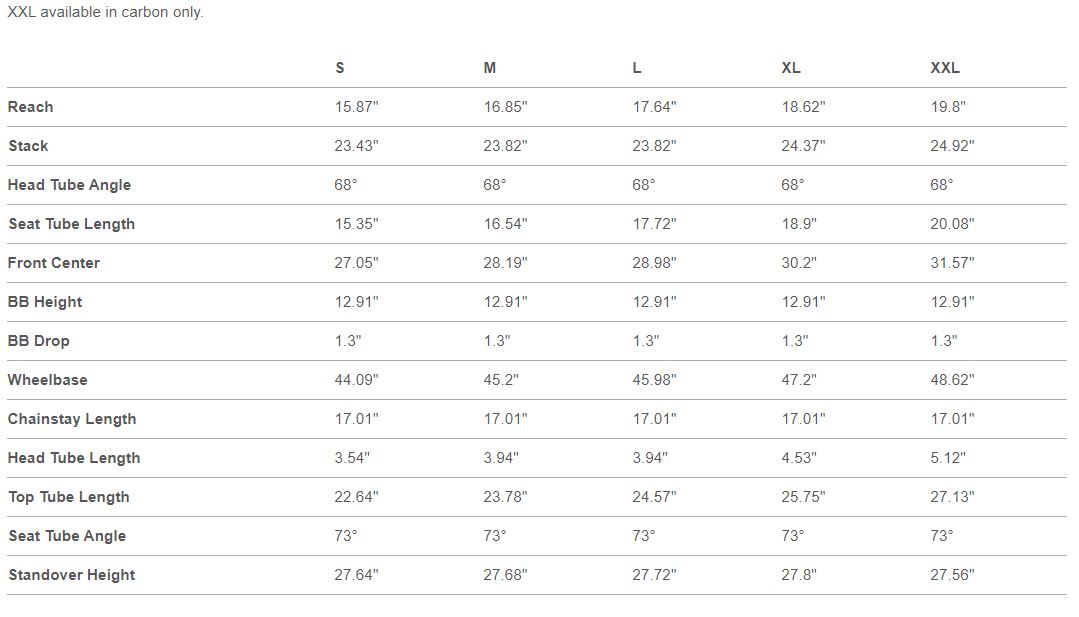This screenshot has height=617, width=1079.
Task: Select the Front Center row label
Action: pyautogui.click(x=54, y=263)
